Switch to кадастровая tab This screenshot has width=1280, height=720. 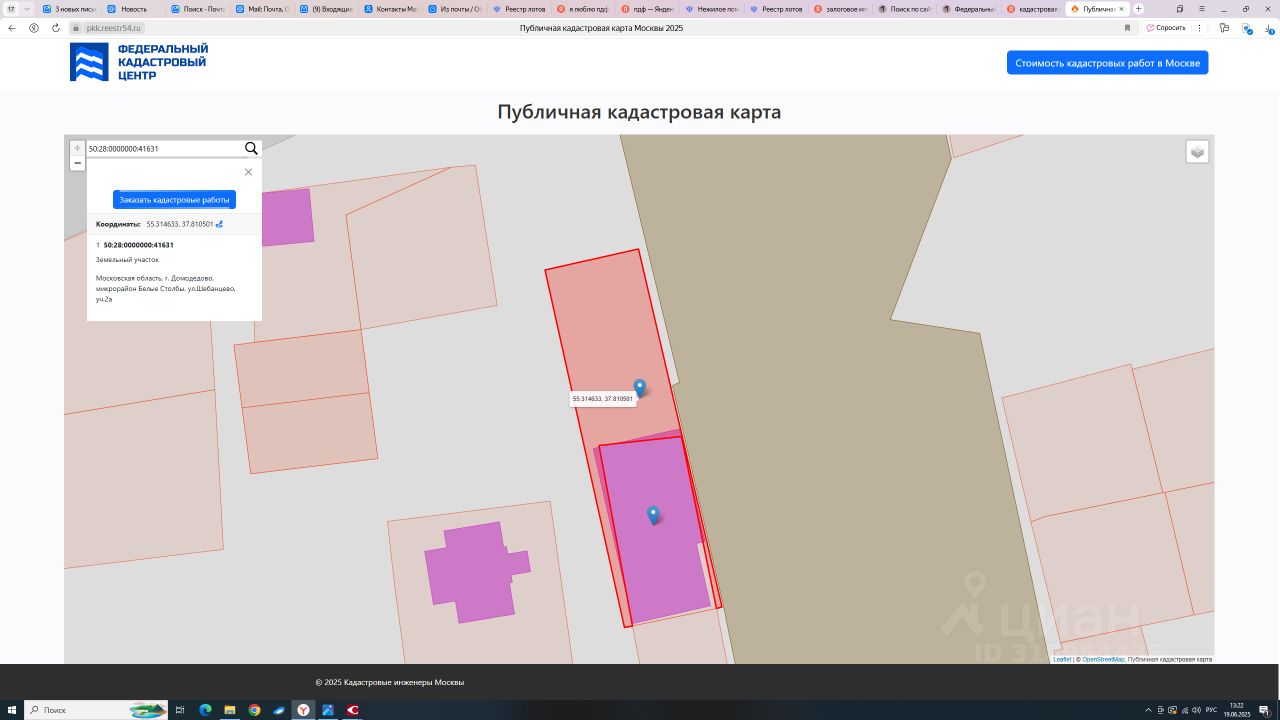pyautogui.click(x=1032, y=9)
